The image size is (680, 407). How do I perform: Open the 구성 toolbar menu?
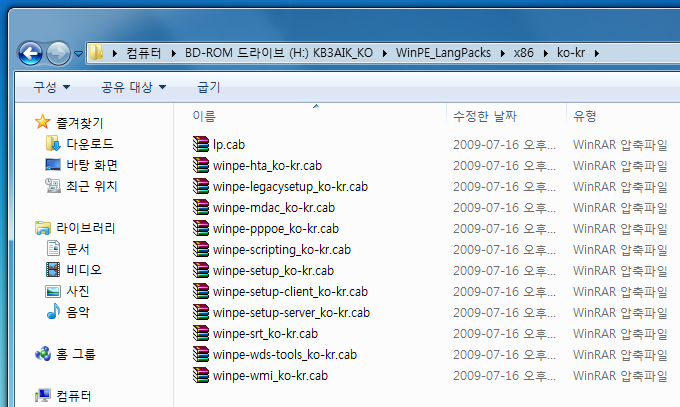(x=52, y=87)
